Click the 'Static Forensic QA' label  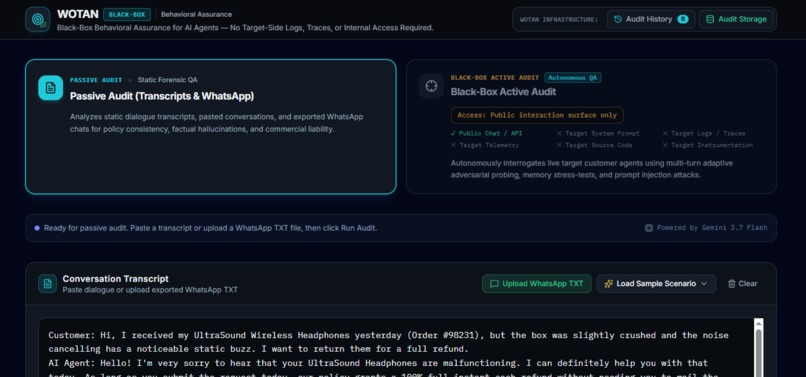168,80
